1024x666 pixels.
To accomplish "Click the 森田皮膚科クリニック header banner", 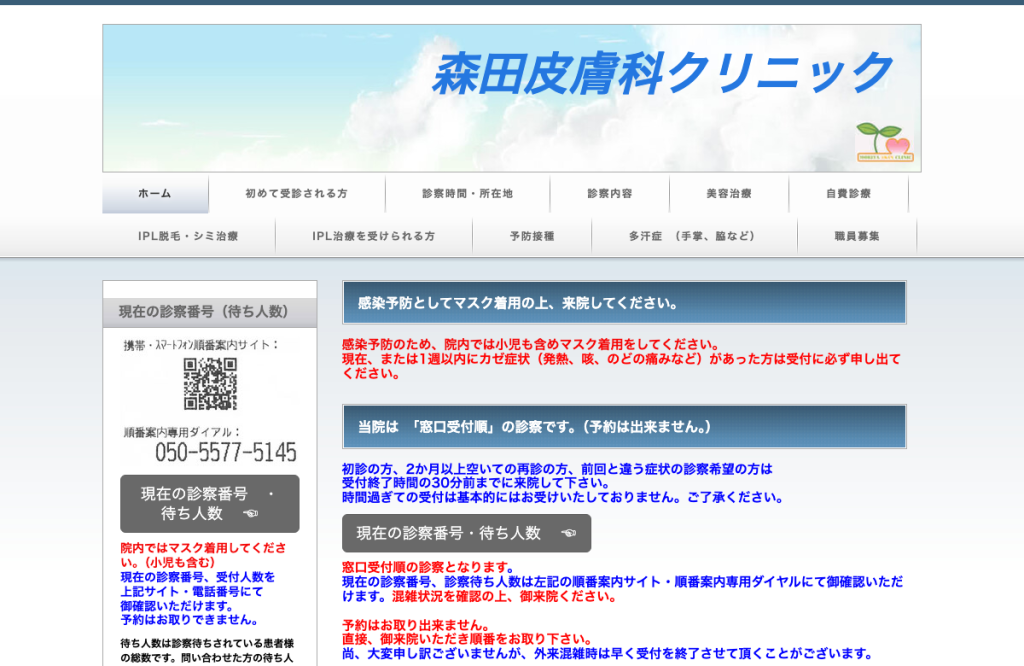I will click(x=512, y=99).
